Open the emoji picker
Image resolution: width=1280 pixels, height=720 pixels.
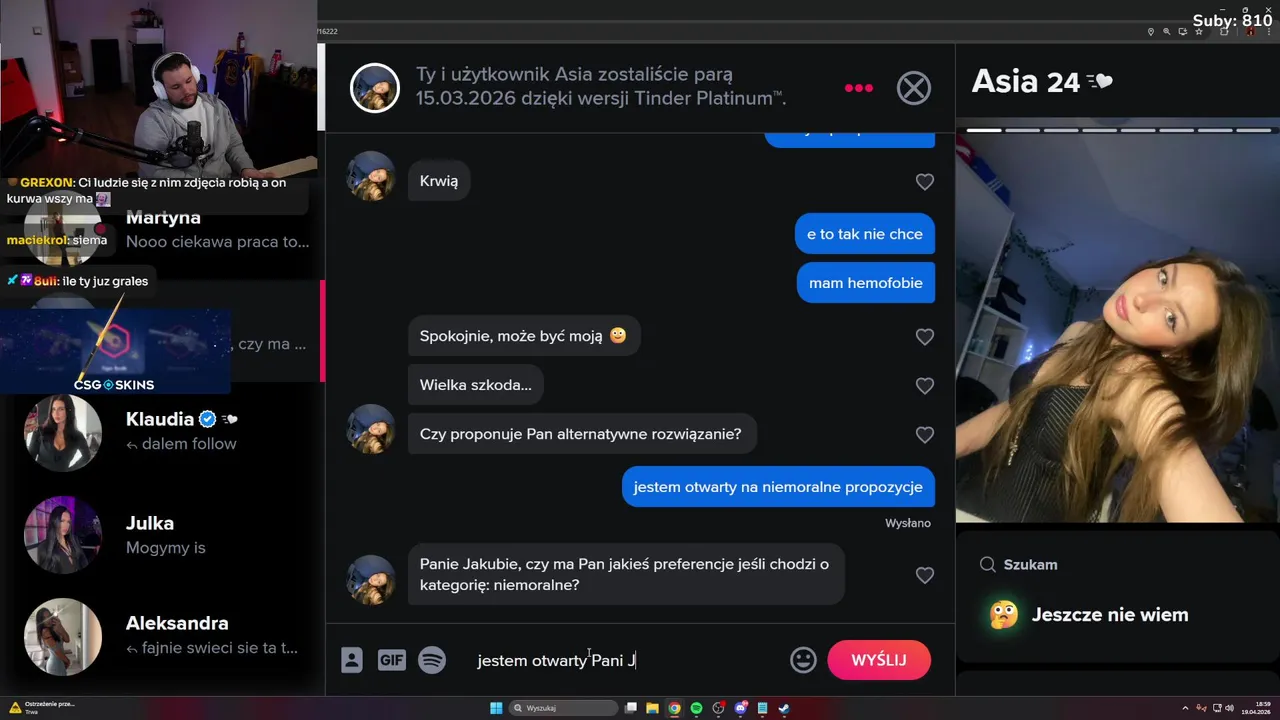point(803,660)
